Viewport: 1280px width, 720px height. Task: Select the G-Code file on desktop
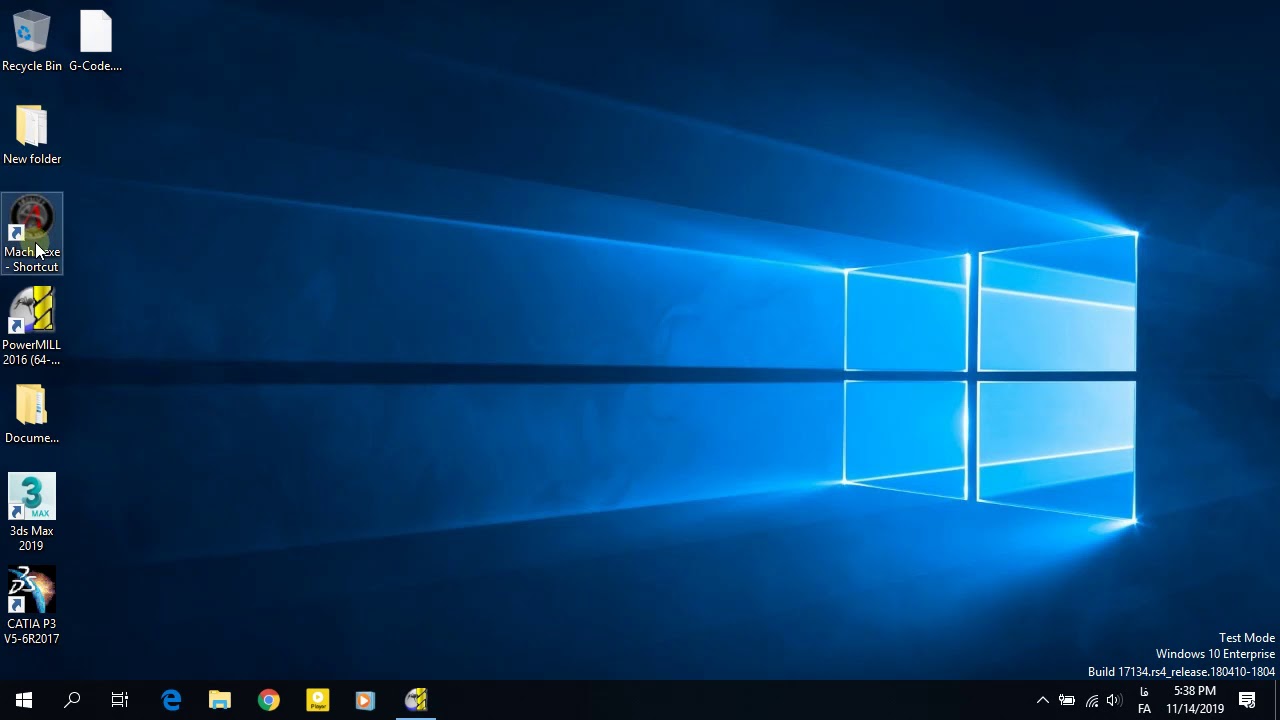tap(96, 41)
